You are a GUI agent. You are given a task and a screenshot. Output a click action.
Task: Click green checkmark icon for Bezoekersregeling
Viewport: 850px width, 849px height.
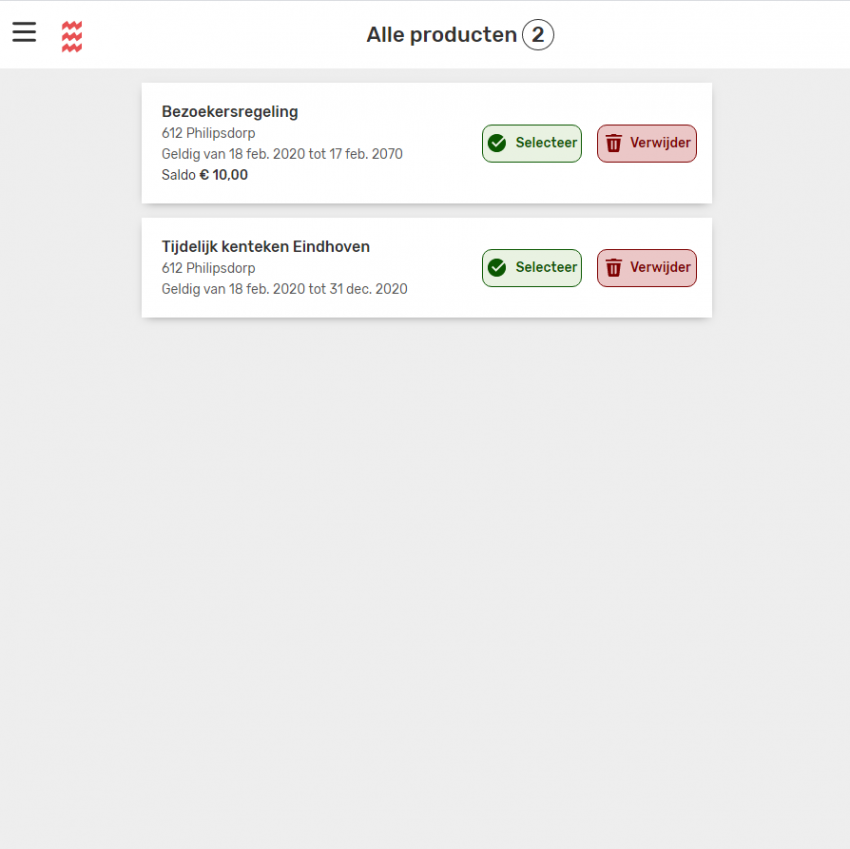pos(497,143)
